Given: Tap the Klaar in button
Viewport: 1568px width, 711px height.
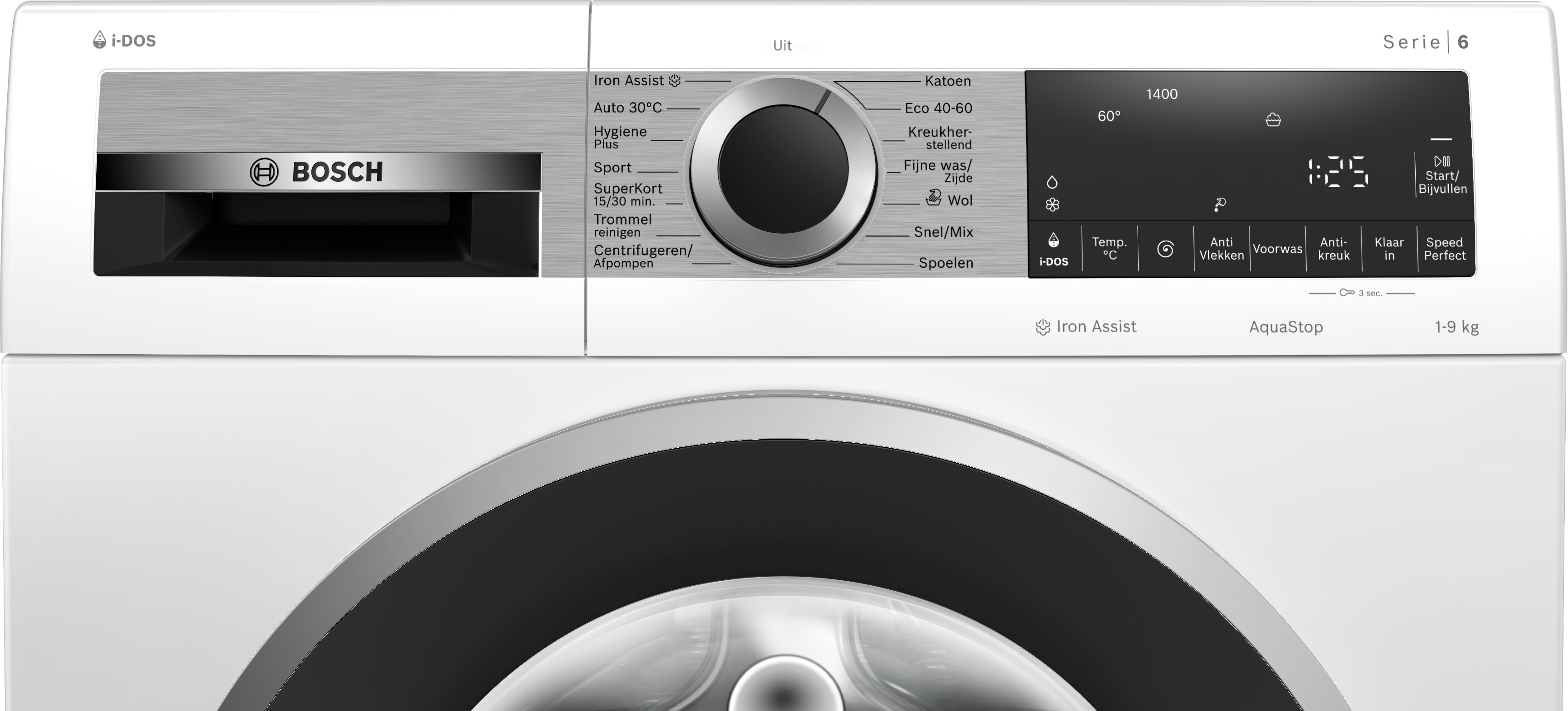Looking at the screenshot, I should [x=1389, y=249].
